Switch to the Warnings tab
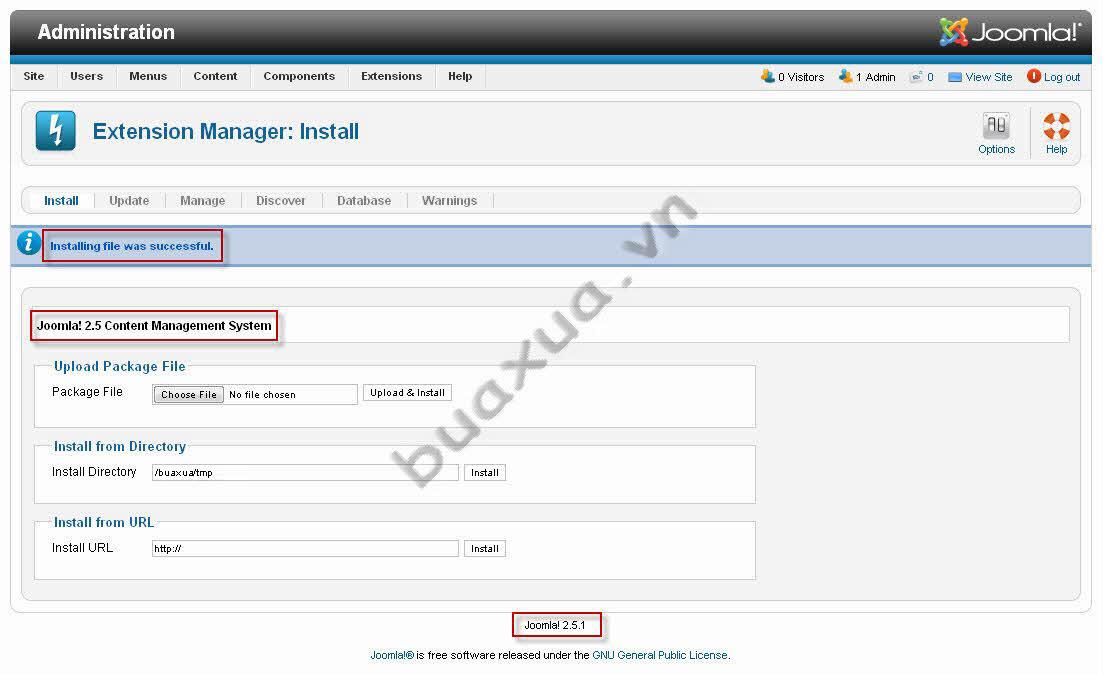The image size is (1103, 675). click(450, 200)
